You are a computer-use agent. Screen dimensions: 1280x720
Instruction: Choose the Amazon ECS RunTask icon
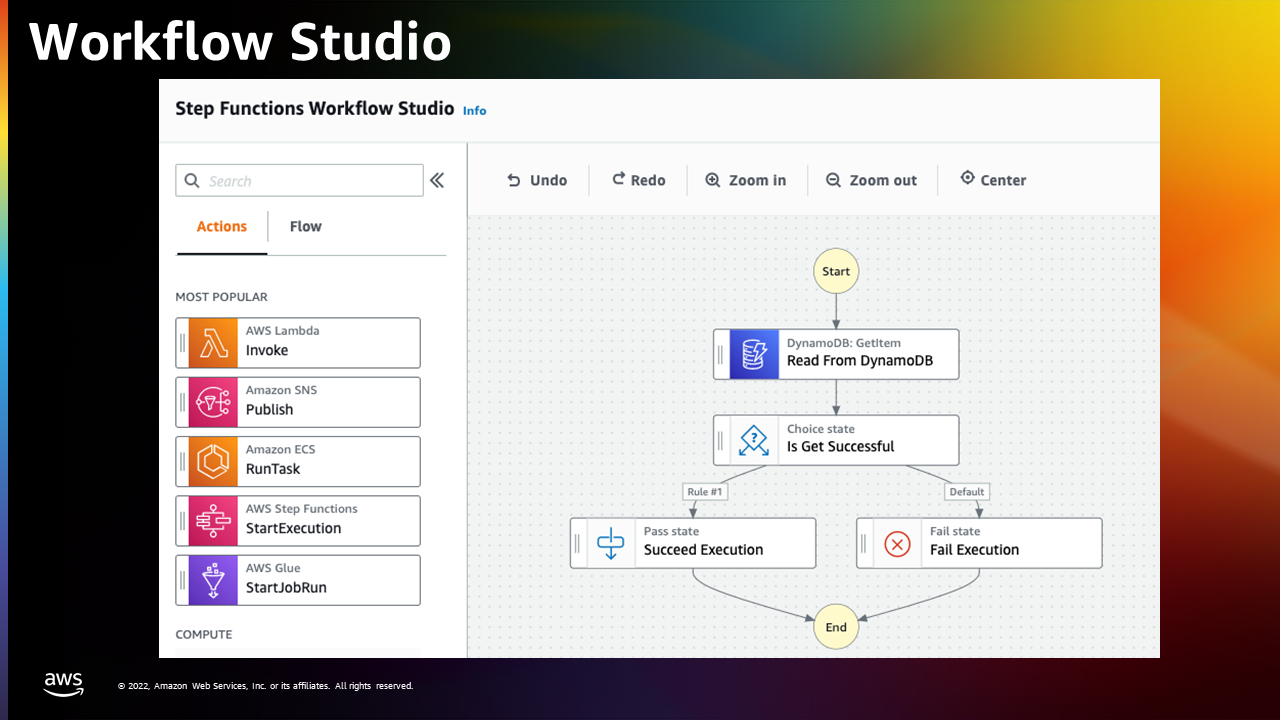(x=213, y=461)
